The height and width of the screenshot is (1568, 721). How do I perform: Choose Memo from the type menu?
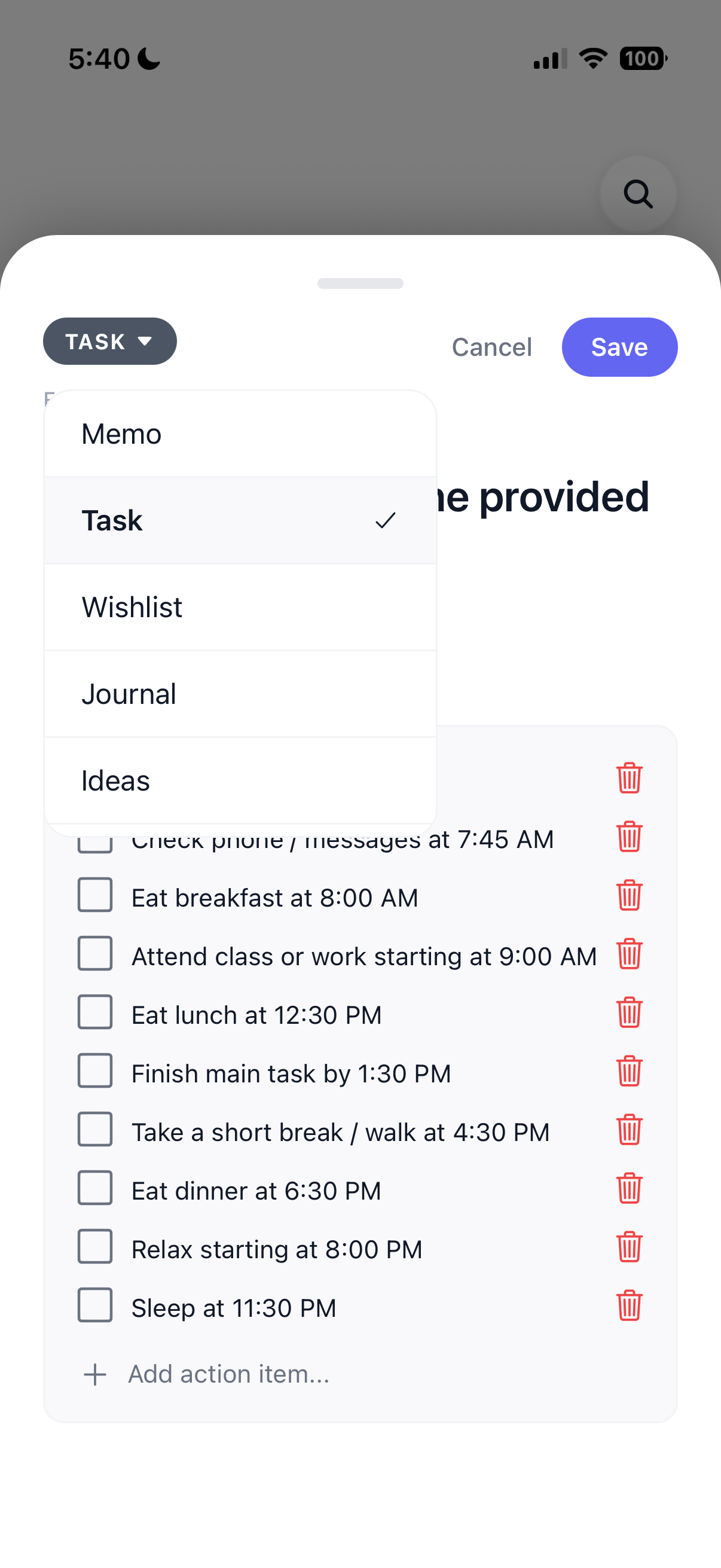[240, 434]
